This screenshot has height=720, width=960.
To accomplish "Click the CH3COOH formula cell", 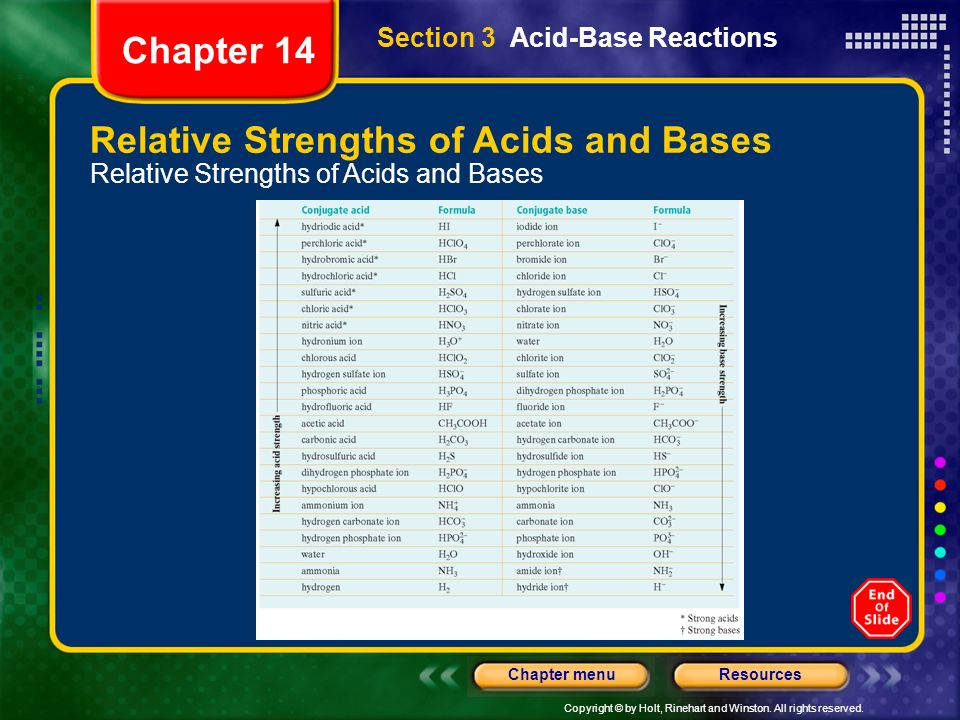I will (x=462, y=424).
